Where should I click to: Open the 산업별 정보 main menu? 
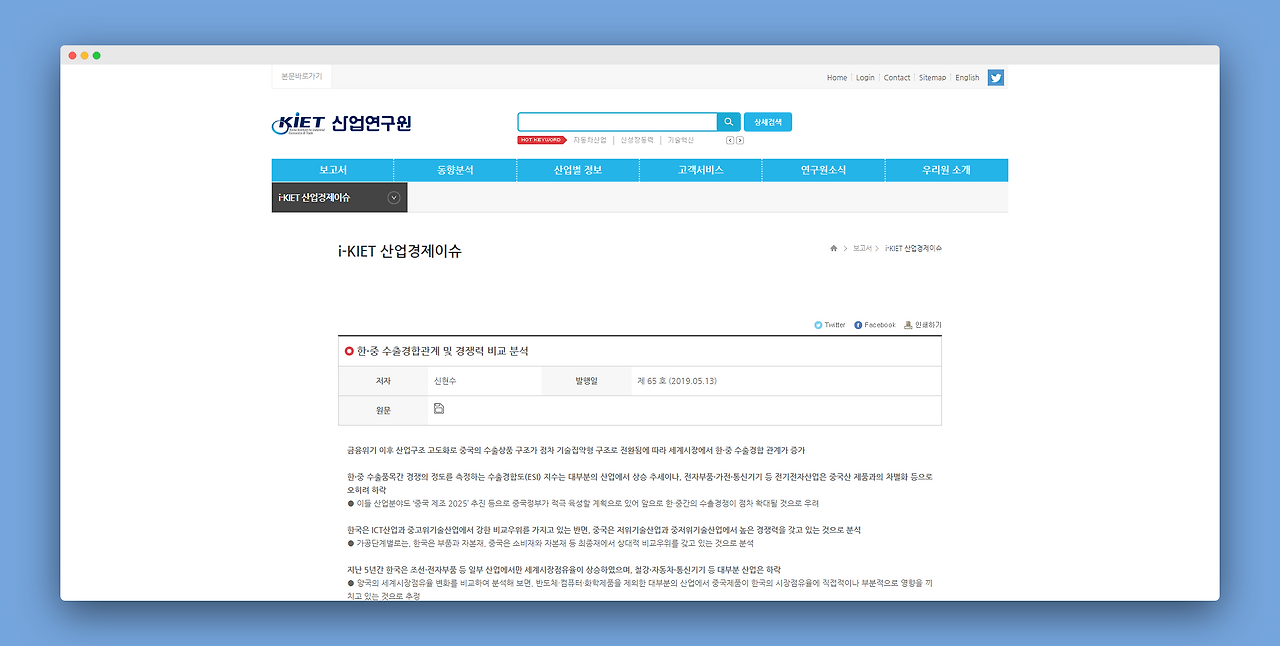tap(578, 170)
